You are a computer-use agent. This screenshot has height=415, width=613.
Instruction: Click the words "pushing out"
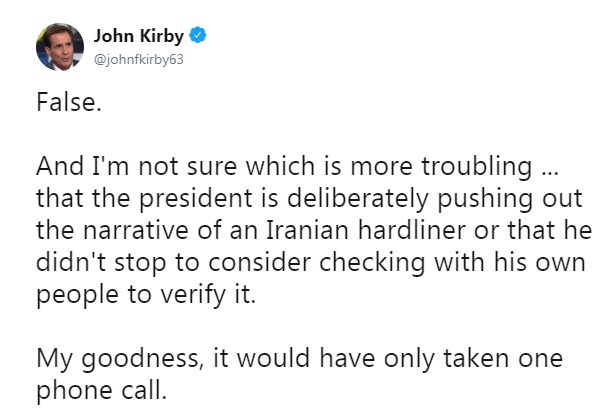click(509, 199)
